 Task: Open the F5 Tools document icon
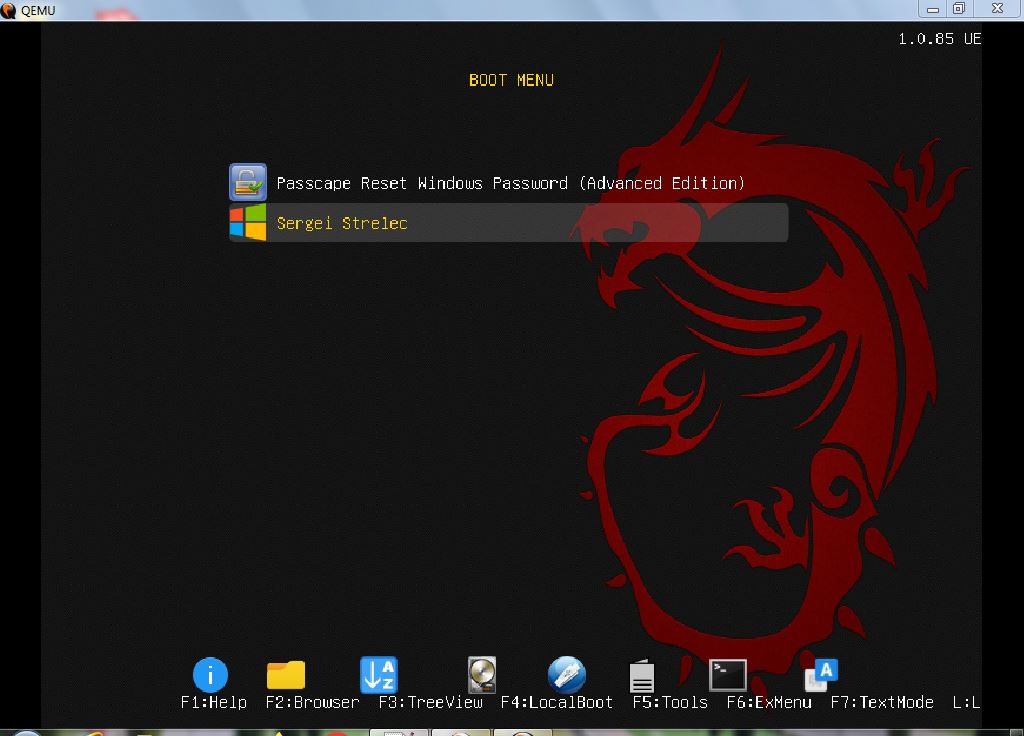642,676
